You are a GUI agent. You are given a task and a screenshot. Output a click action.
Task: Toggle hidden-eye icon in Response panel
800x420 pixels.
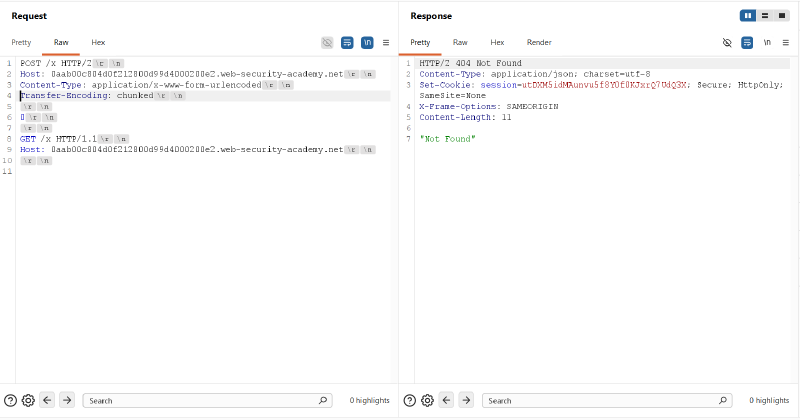click(x=727, y=42)
